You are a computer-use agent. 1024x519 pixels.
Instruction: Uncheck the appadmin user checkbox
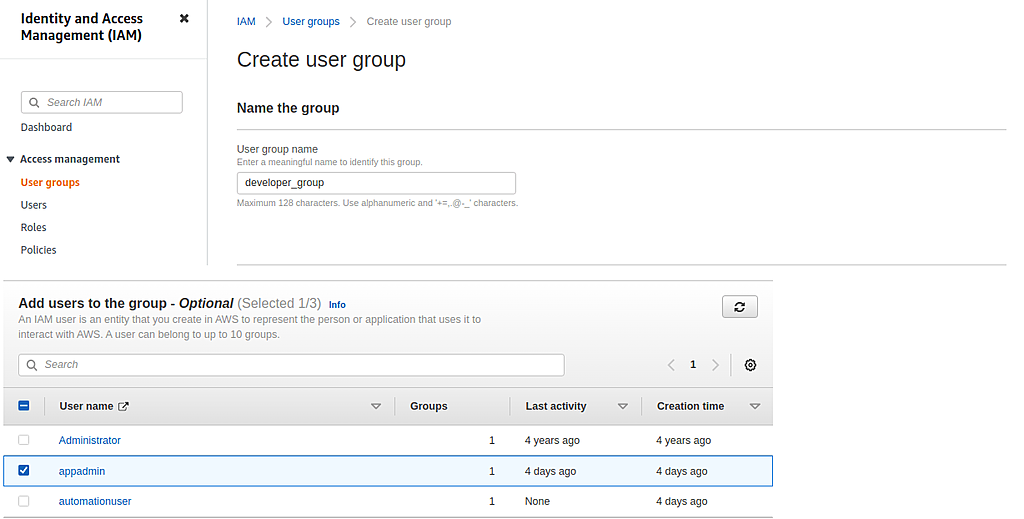point(24,470)
